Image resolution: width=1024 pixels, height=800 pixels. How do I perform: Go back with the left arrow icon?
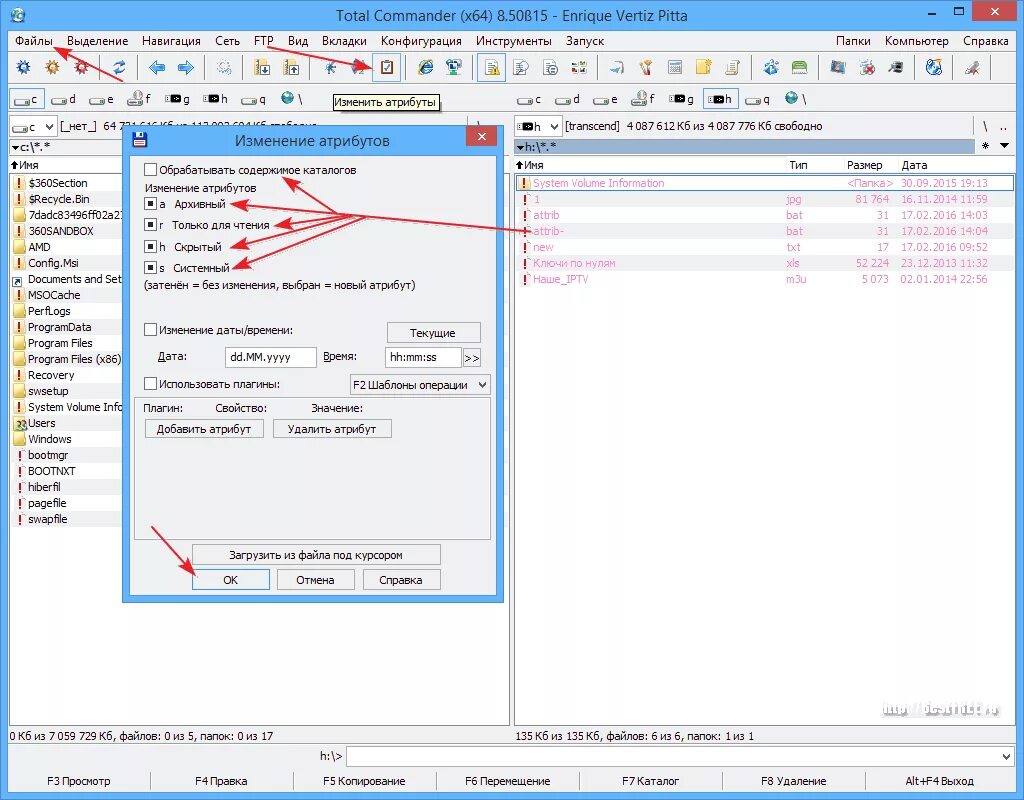pos(157,67)
